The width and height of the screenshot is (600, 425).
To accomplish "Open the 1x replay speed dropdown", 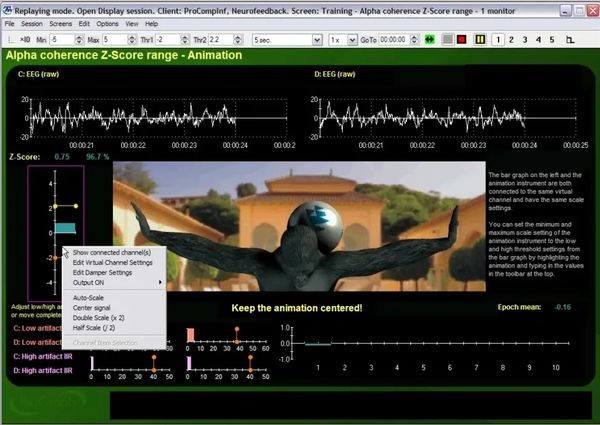I will pos(339,39).
